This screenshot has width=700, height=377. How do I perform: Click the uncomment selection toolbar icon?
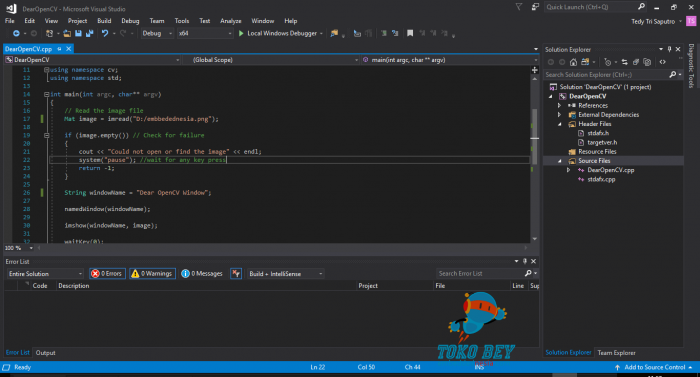pos(395,34)
